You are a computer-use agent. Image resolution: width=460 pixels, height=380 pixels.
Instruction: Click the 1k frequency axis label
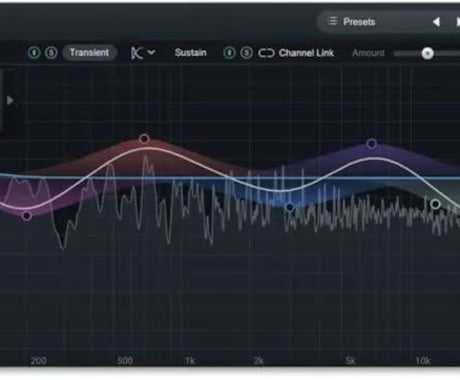pos(190,361)
